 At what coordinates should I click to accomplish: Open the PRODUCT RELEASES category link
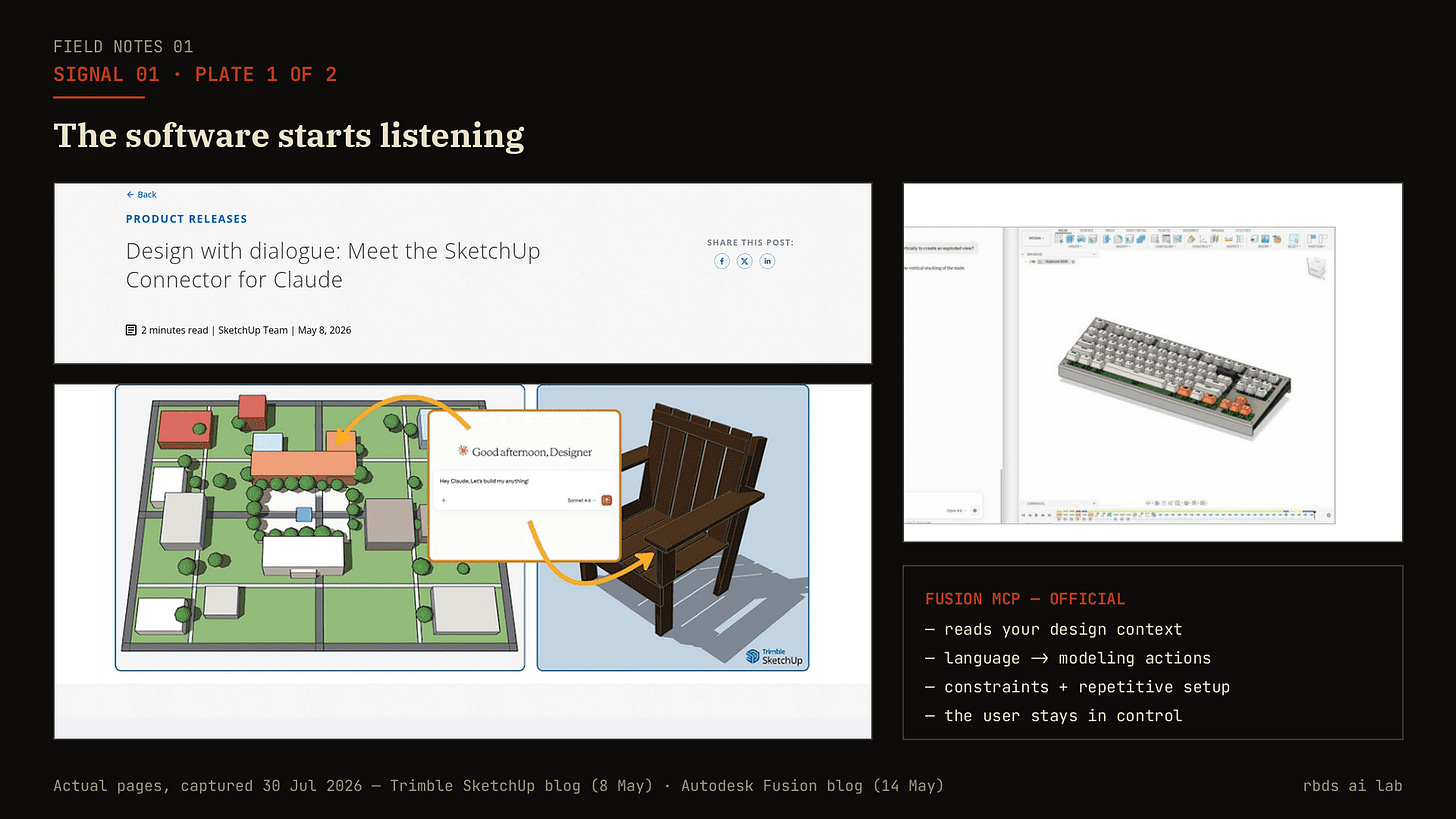186,219
